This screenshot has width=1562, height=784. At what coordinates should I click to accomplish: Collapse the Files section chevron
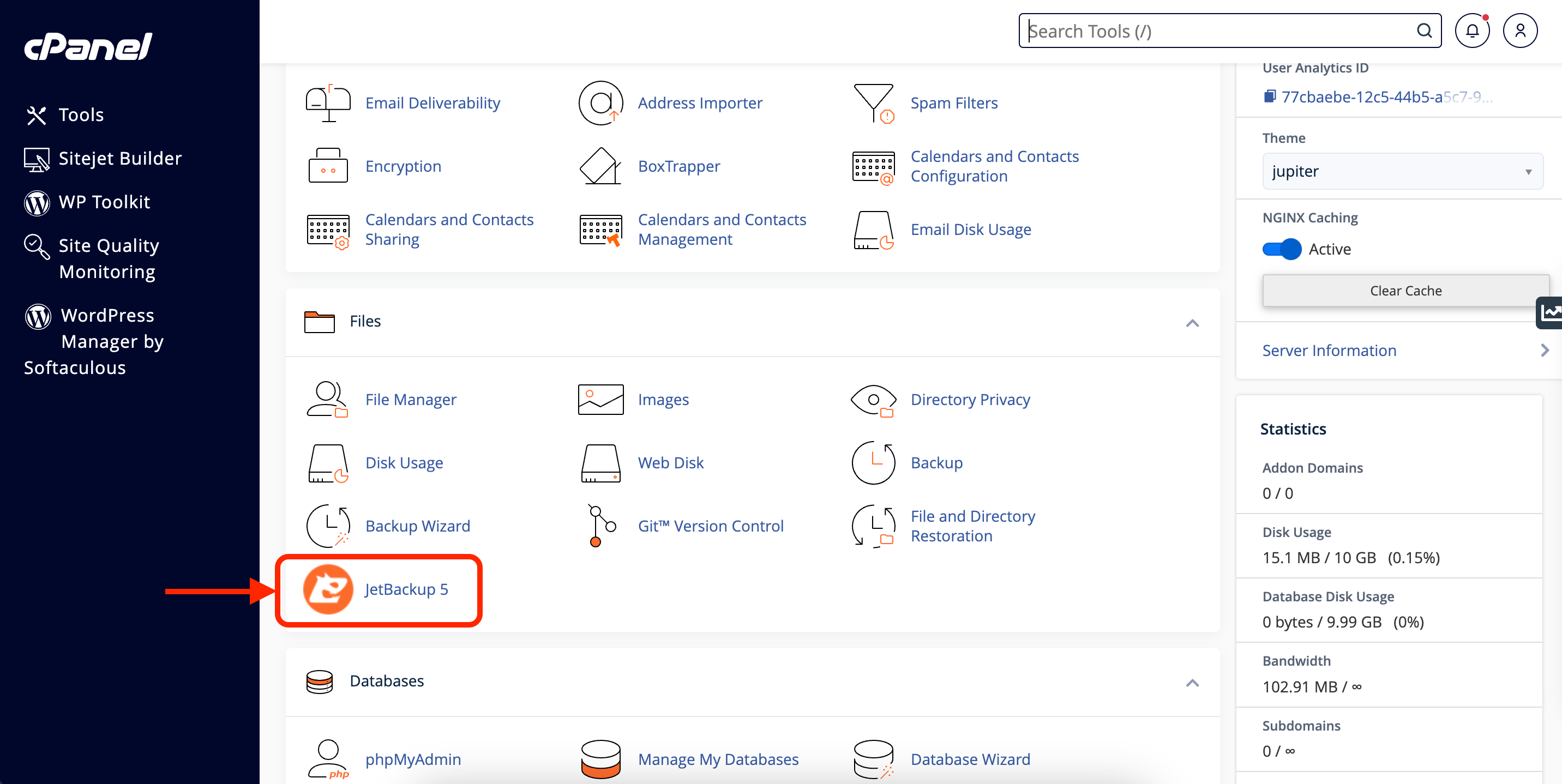click(x=1192, y=323)
